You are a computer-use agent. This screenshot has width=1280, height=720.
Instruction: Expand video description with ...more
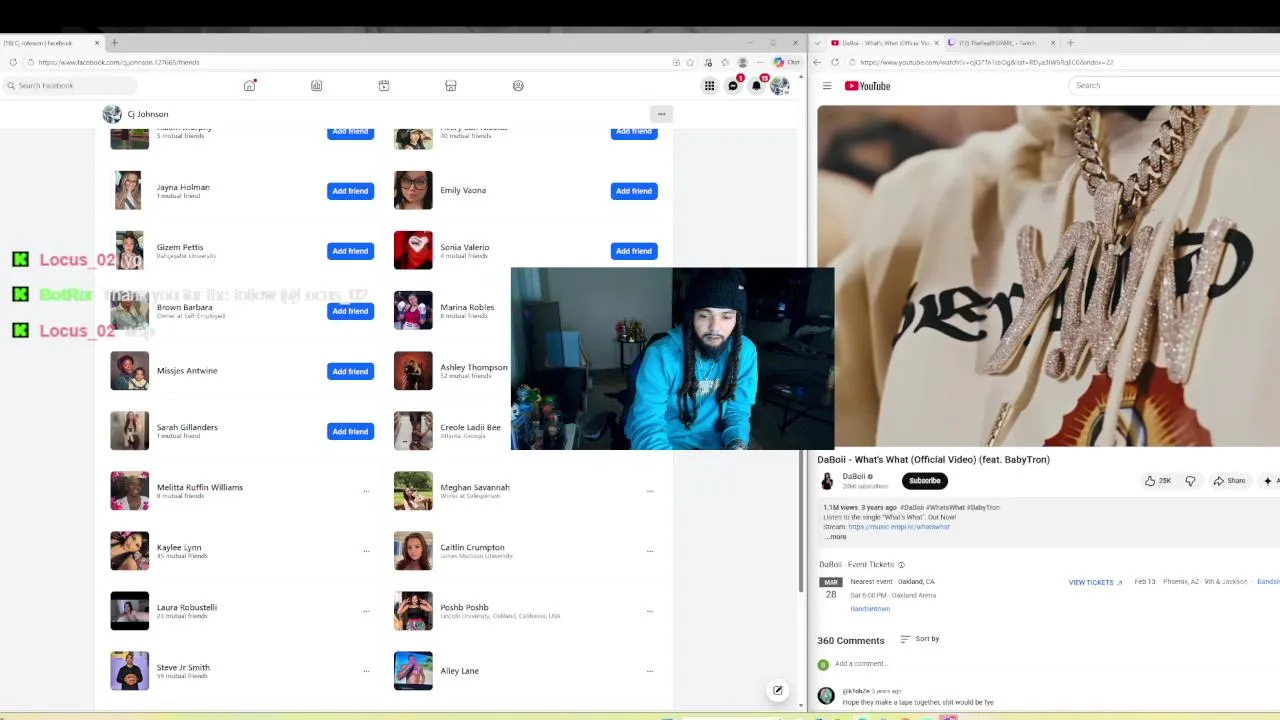(x=835, y=537)
